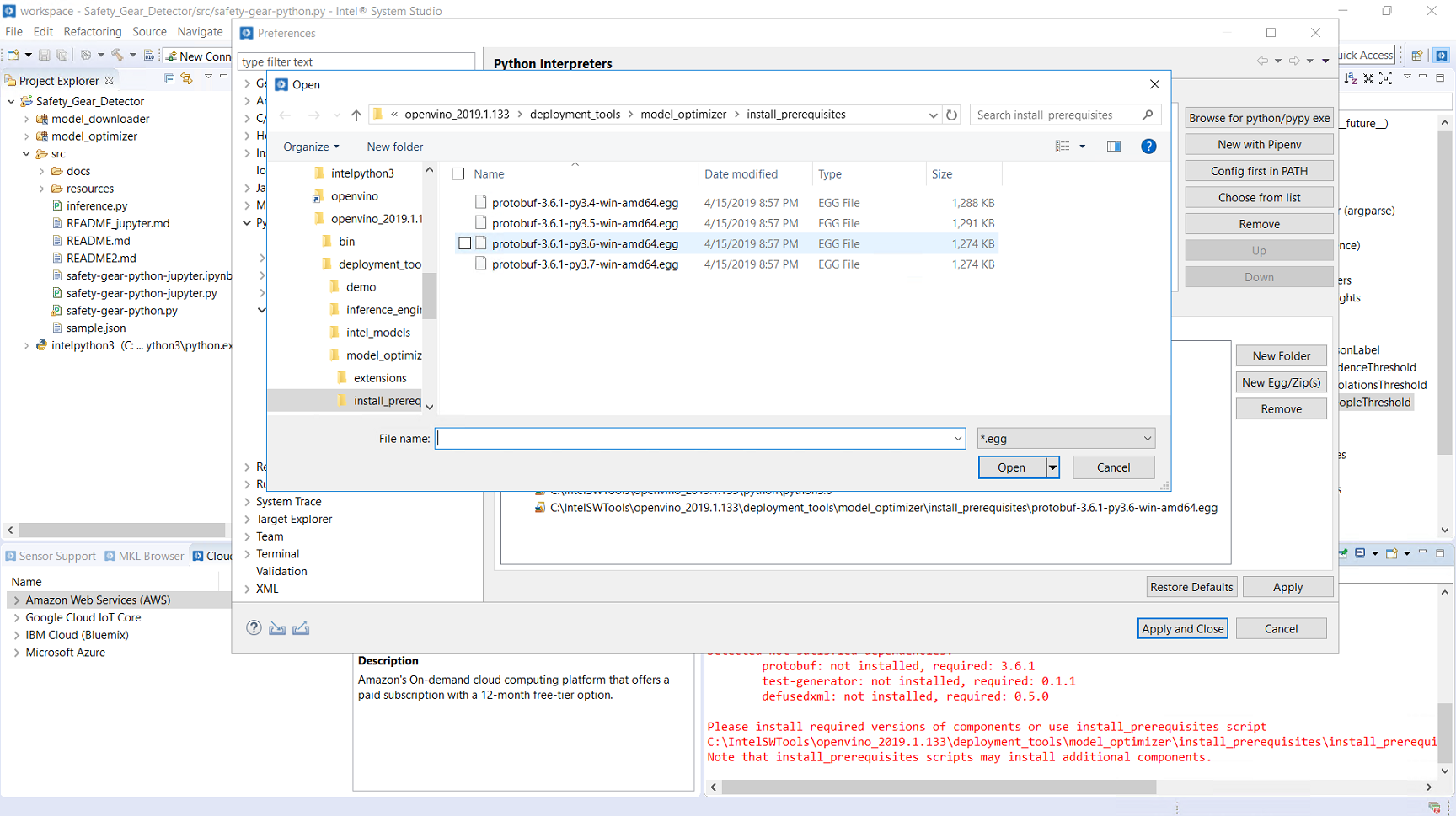The width and height of the screenshot is (1456, 816).
Task: Collapse all in Project Explorer
Action: [x=169, y=78]
